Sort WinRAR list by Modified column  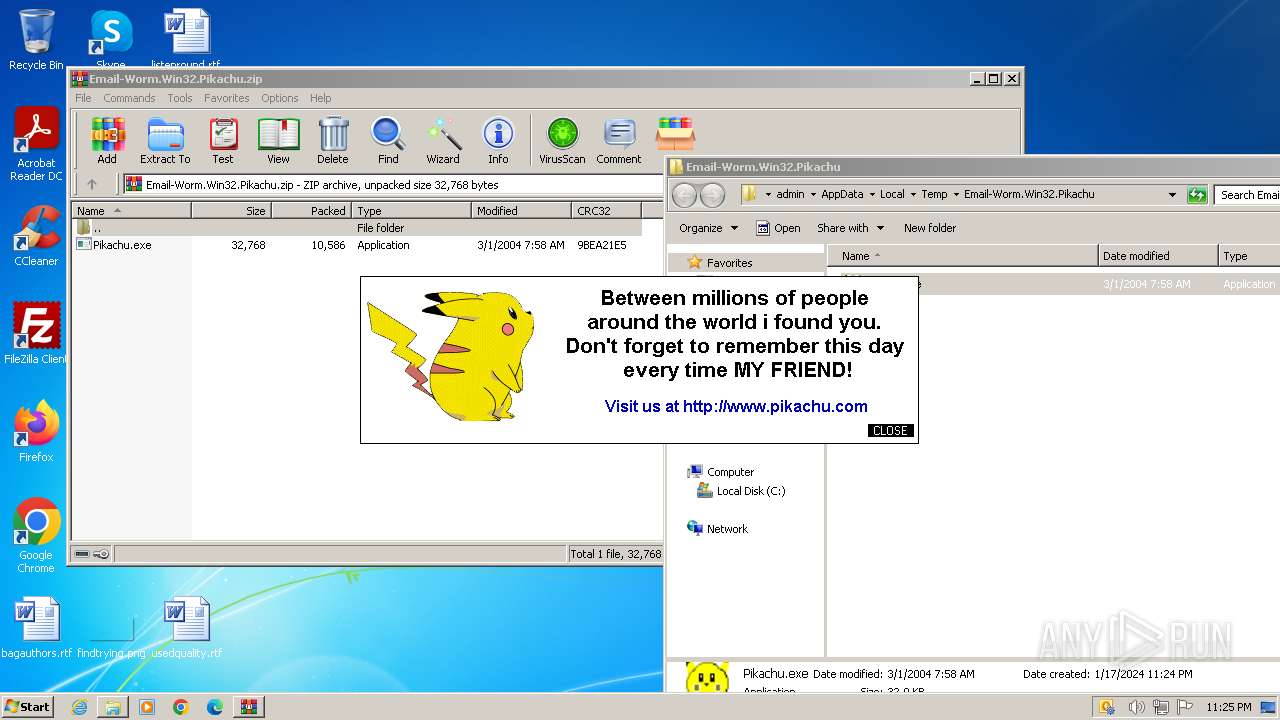[521, 211]
